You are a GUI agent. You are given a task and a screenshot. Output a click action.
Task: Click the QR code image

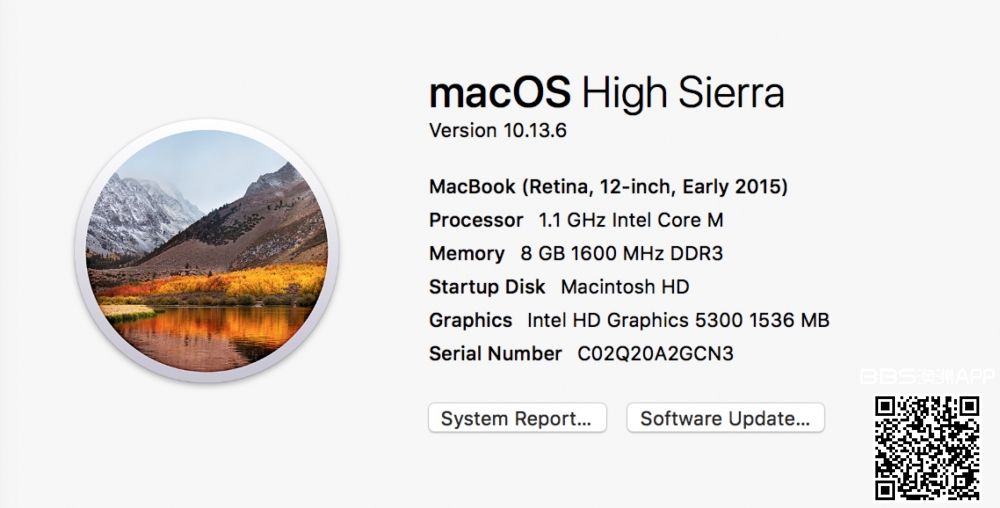[927, 447]
